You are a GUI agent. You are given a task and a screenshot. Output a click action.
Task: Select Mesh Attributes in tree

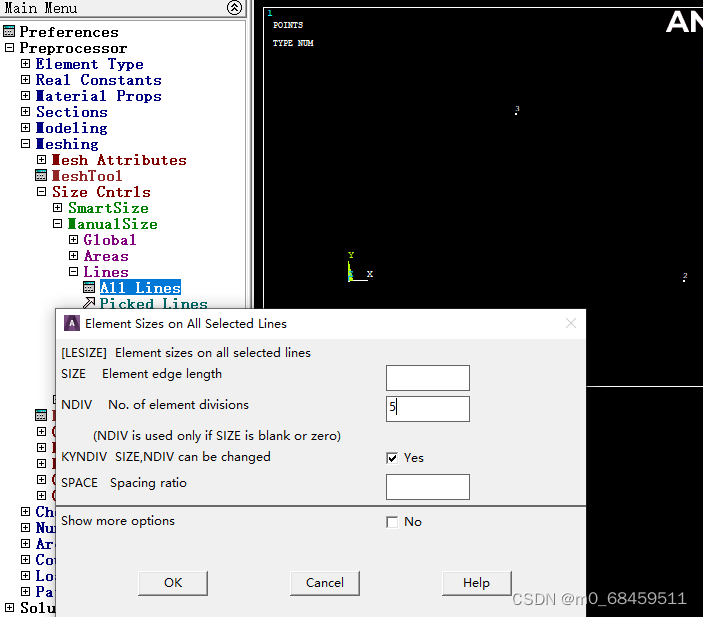[119, 160]
